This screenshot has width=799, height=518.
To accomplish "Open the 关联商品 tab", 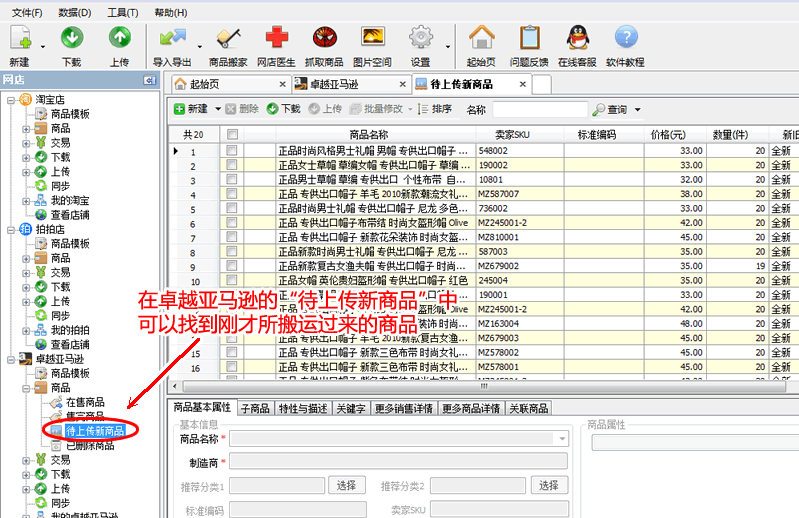I will [x=529, y=408].
